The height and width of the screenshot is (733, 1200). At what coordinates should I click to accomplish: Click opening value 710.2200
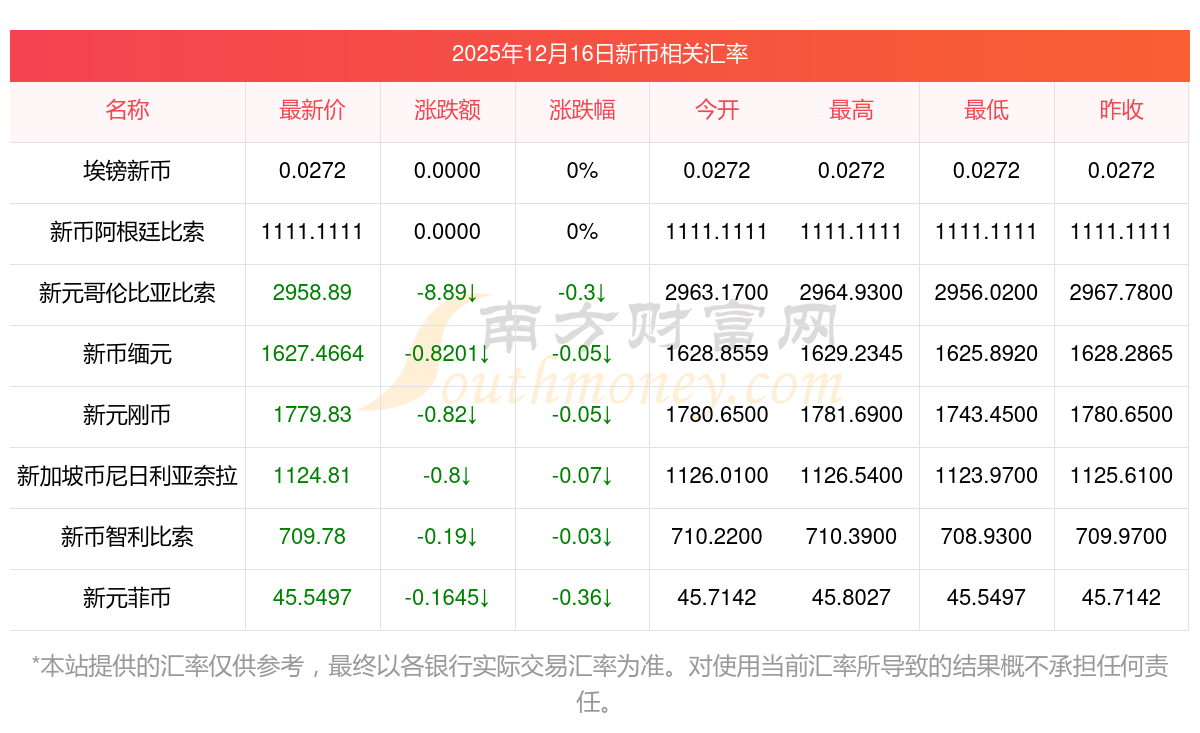717,537
